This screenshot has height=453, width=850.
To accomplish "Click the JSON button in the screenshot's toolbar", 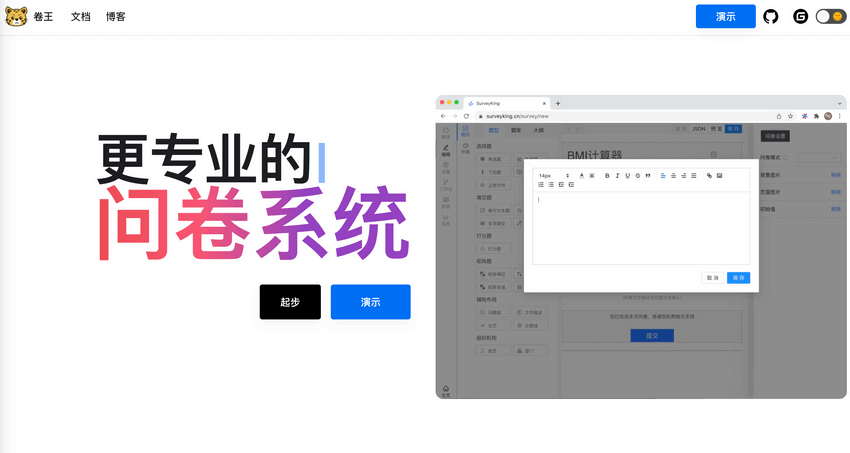I will [x=699, y=129].
